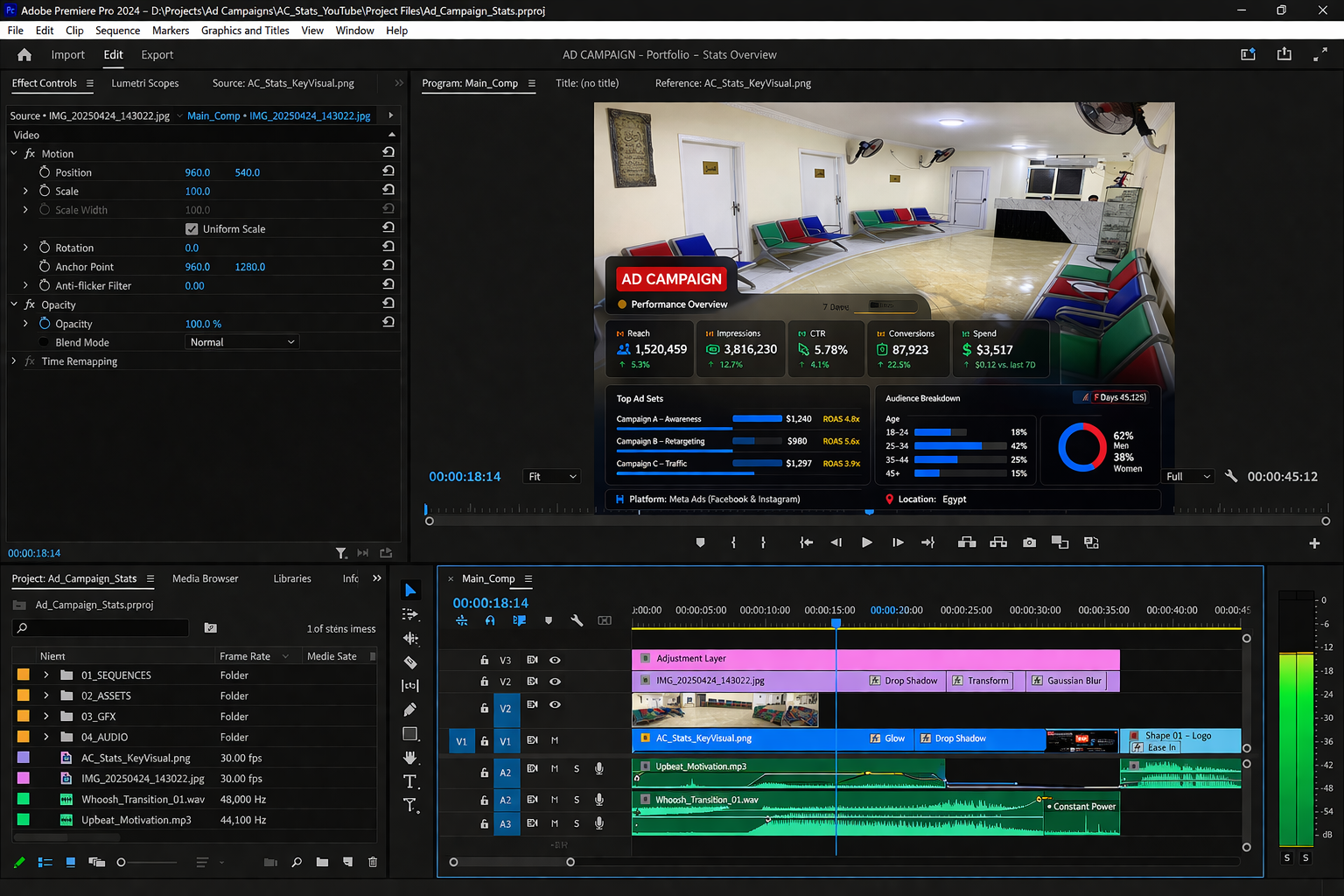Hide the V3 track output
1344x896 pixels.
coord(555,660)
